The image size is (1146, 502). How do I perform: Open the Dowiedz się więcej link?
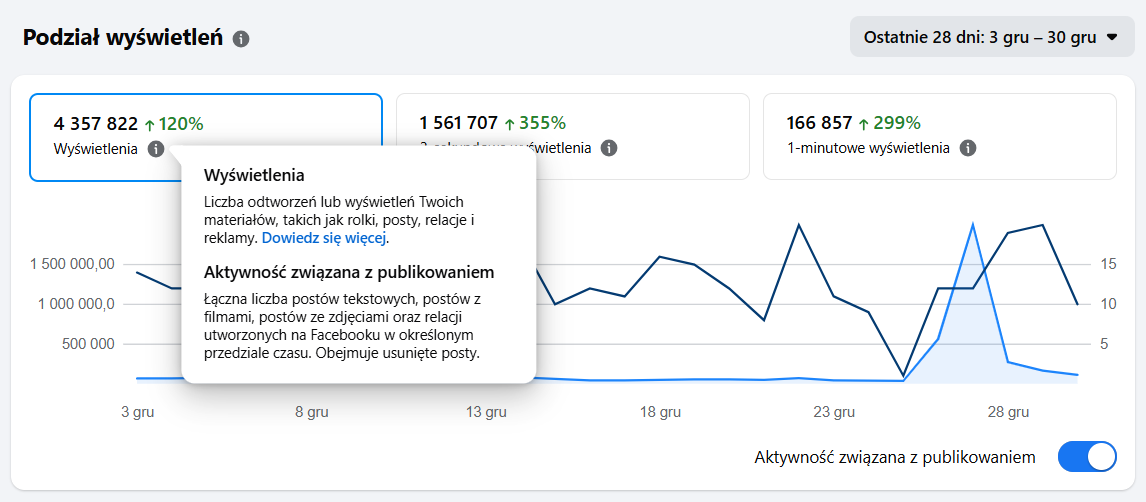click(324, 239)
